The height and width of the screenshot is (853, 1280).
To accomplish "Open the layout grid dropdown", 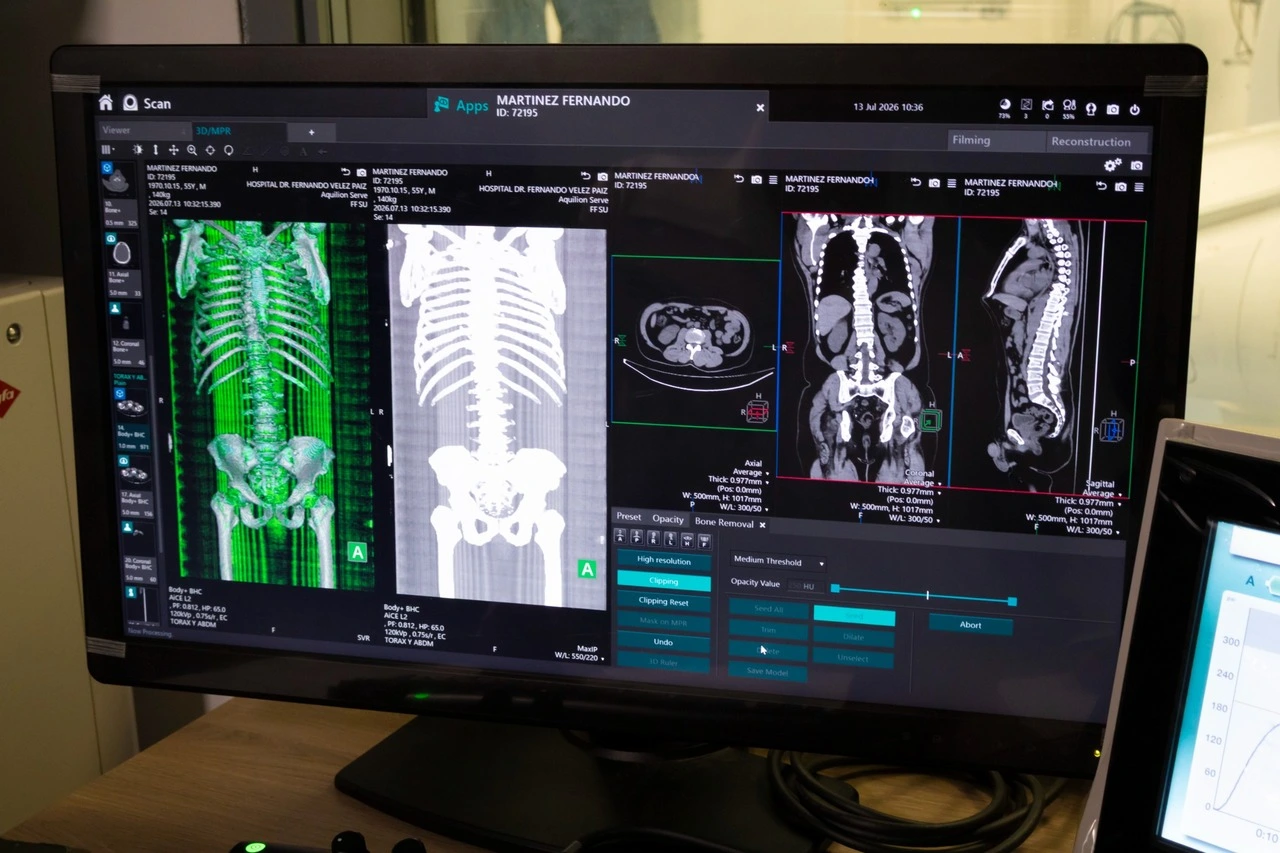I will coord(108,150).
